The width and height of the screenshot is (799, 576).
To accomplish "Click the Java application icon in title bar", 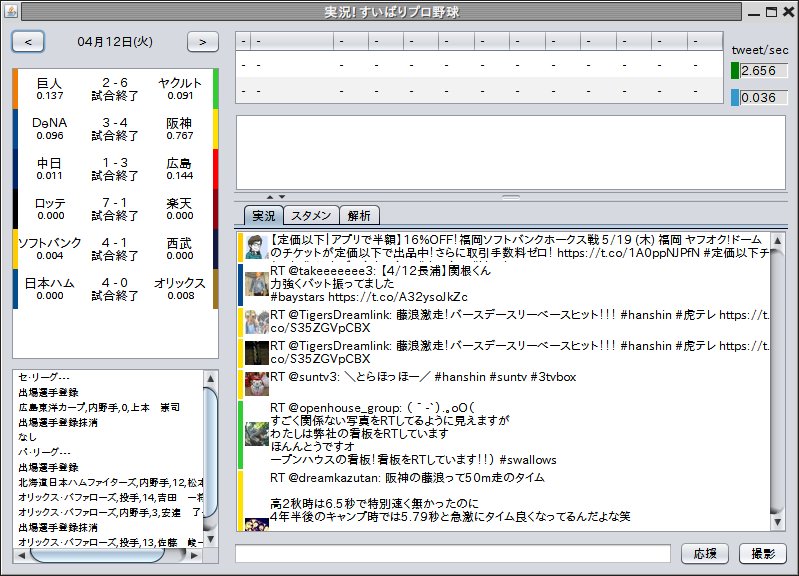I will pos(11,11).
